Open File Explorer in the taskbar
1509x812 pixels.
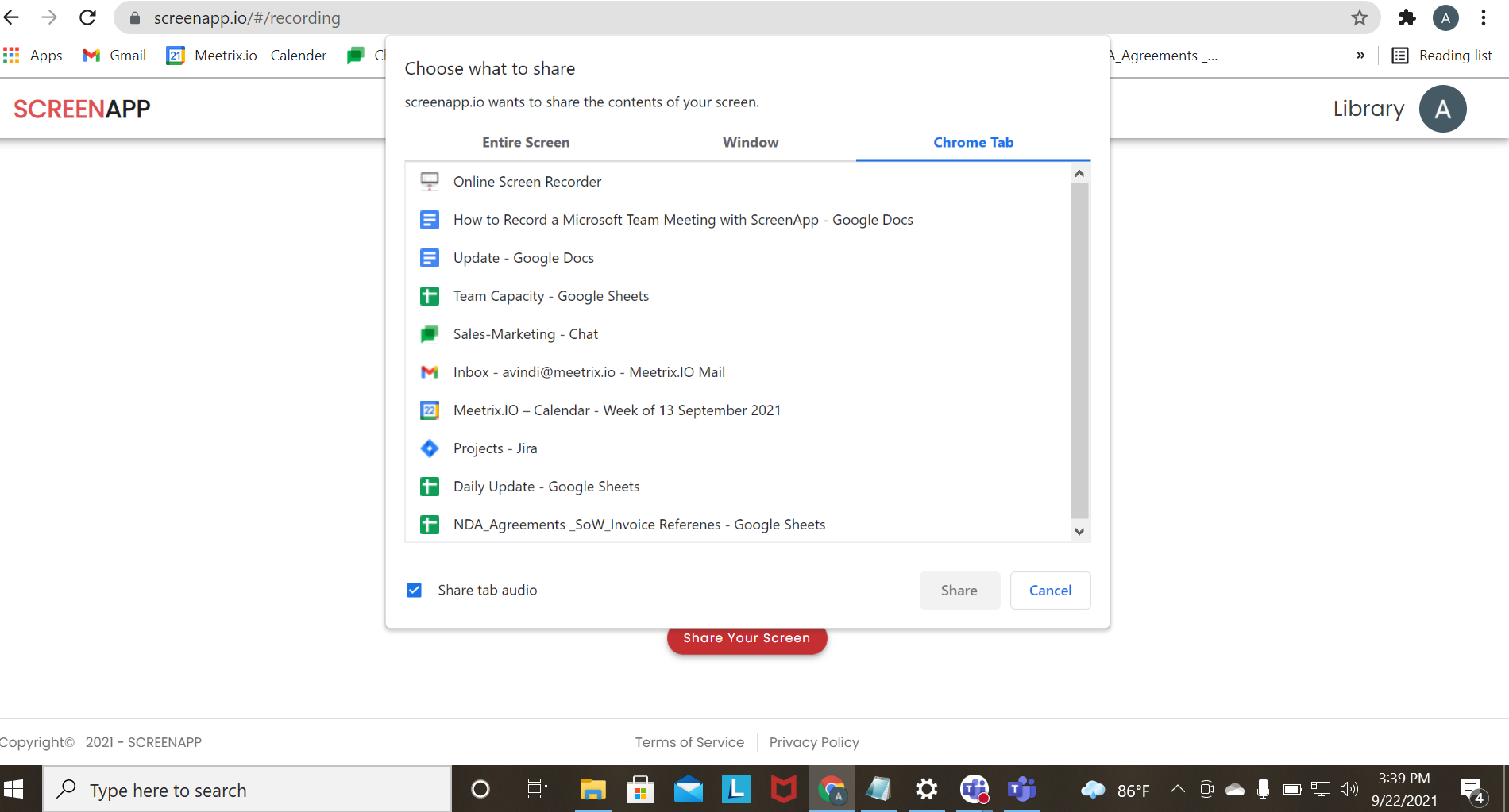click(x=592, y=789)
